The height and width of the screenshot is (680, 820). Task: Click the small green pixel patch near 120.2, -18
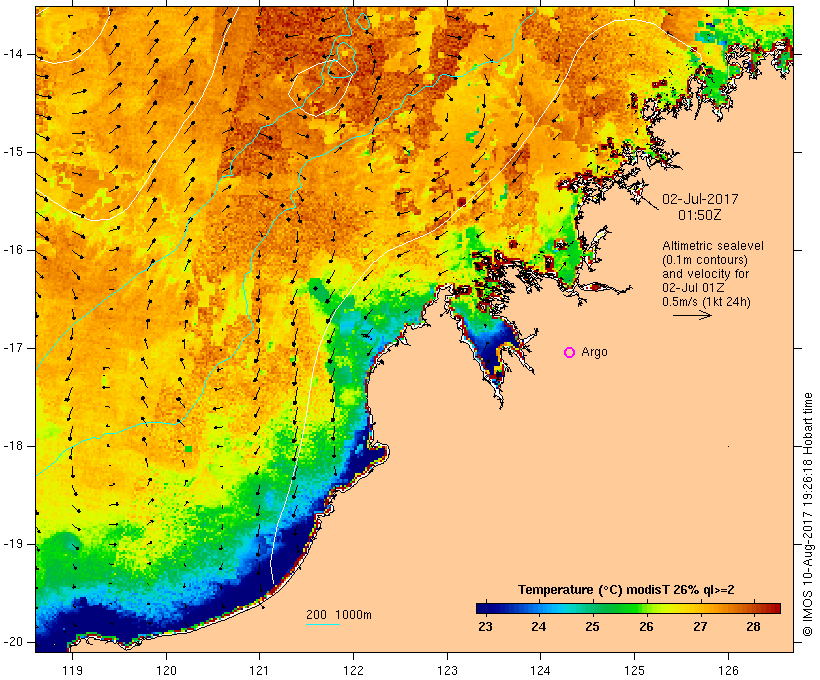[189, 449]
